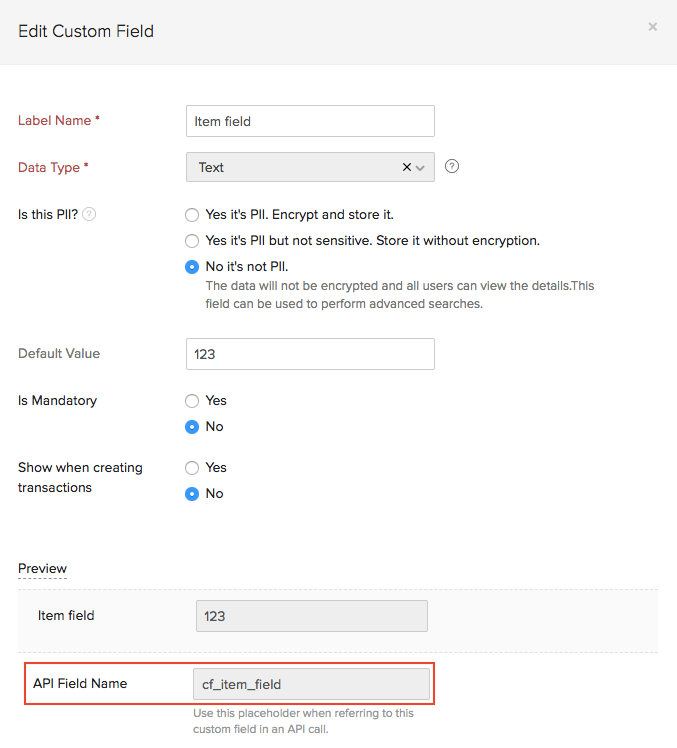Expand the Data Type chevron arrow
Viewport: 677px width, 748px height.
421,168
